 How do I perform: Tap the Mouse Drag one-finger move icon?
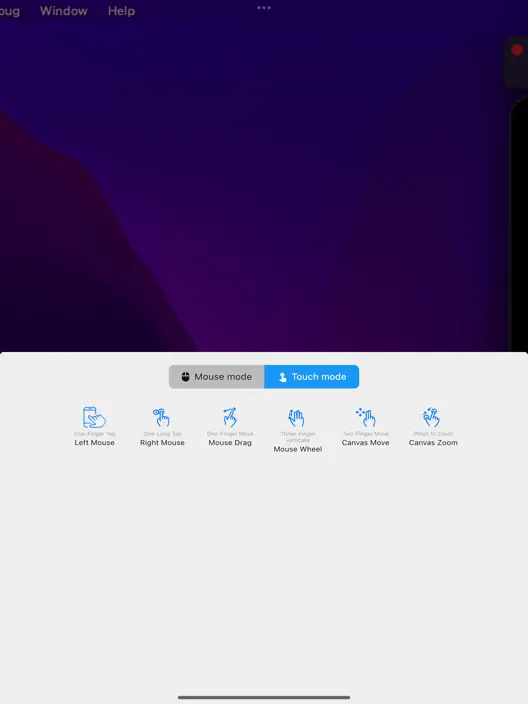tap(230, 417)
